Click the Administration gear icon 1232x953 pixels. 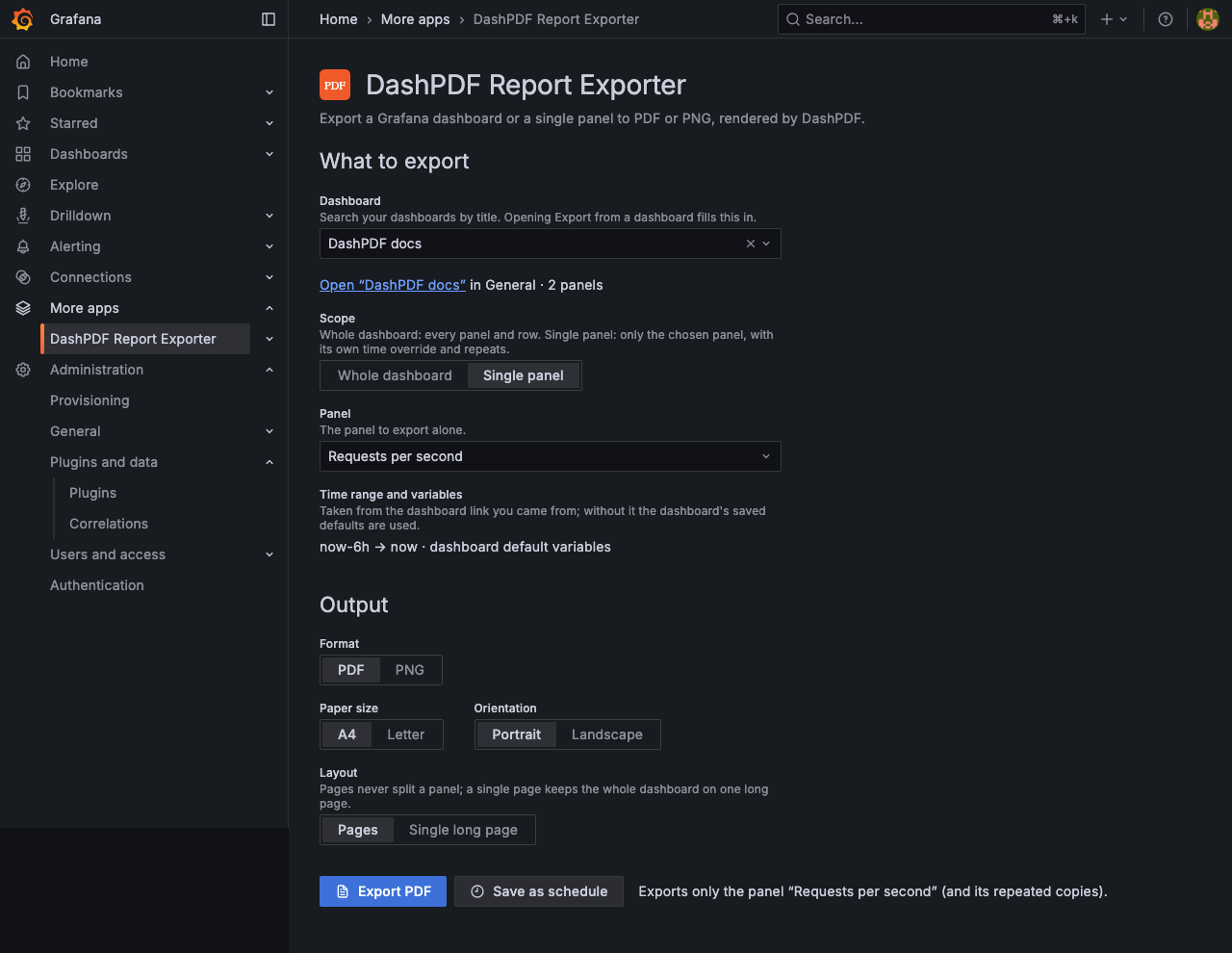pyautogui.click(x=23, y=370)
